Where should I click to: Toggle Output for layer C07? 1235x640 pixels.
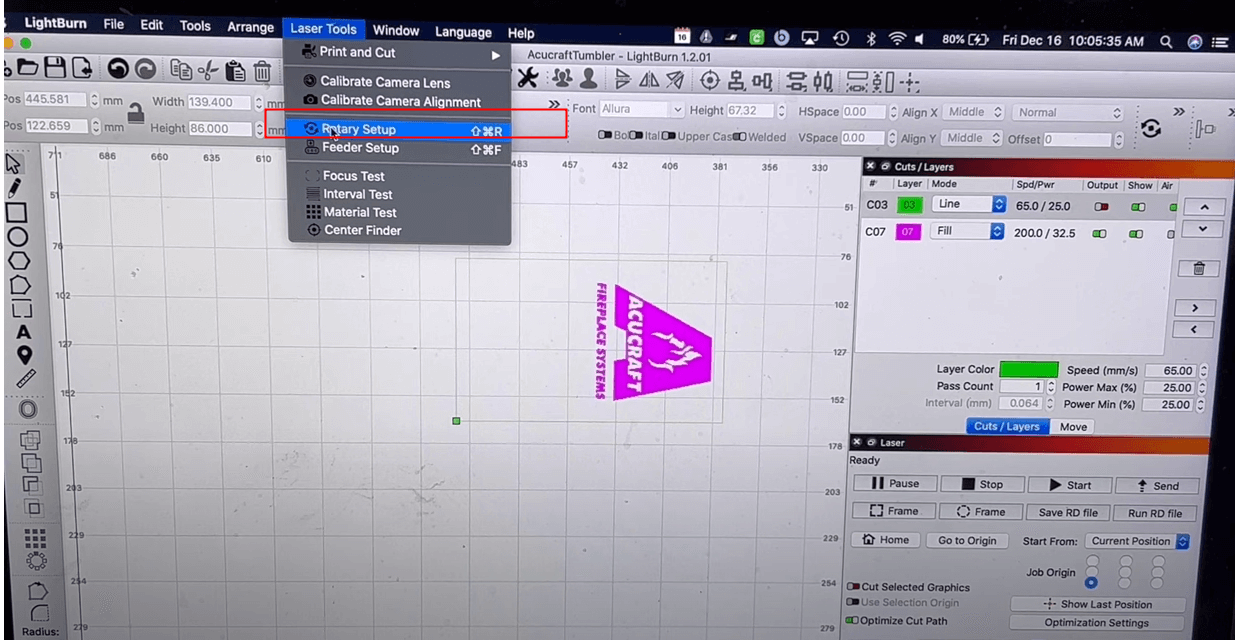1100,233
